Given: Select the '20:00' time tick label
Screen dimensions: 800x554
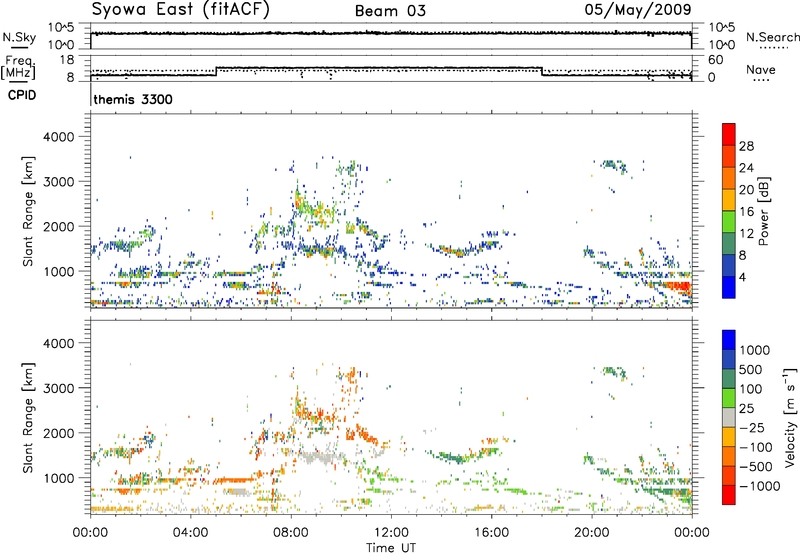Looking at the screenshot, I should coord(592,533).
